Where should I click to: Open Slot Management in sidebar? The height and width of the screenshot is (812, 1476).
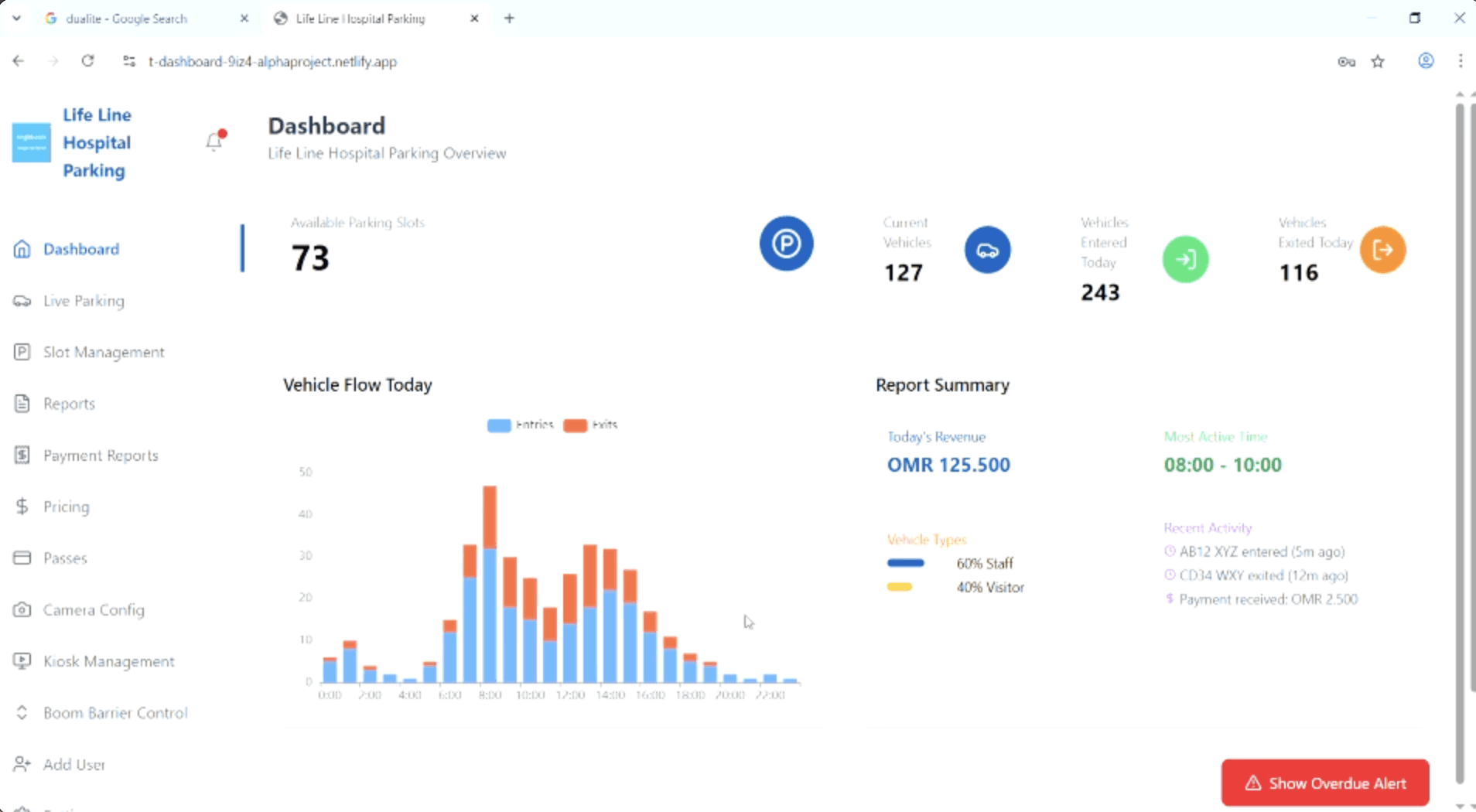(104, 352)
